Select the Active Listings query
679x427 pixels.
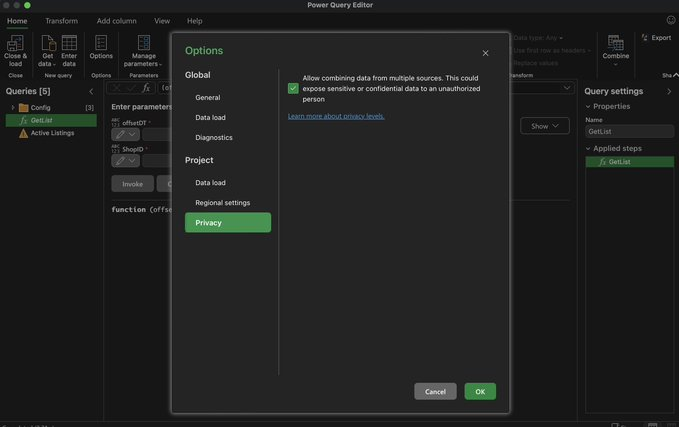click(51, 133)
